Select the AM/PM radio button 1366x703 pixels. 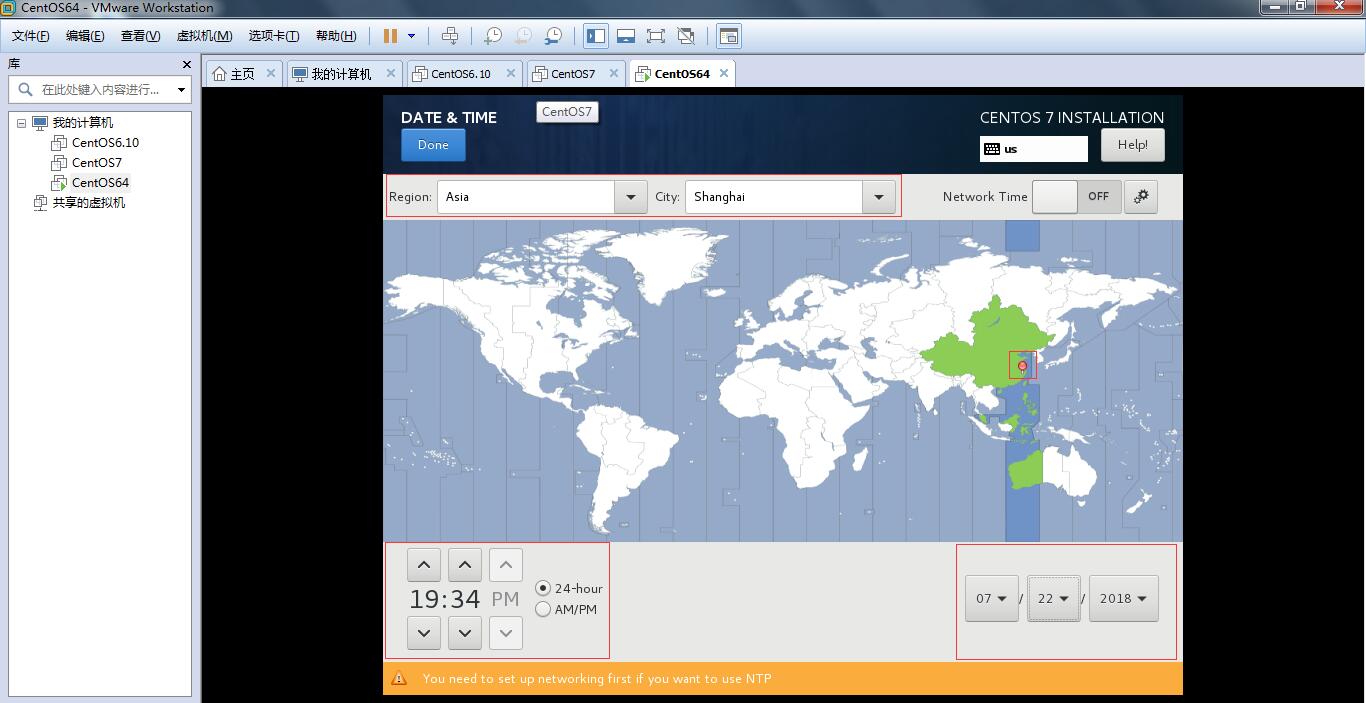(x=543, y=609)
